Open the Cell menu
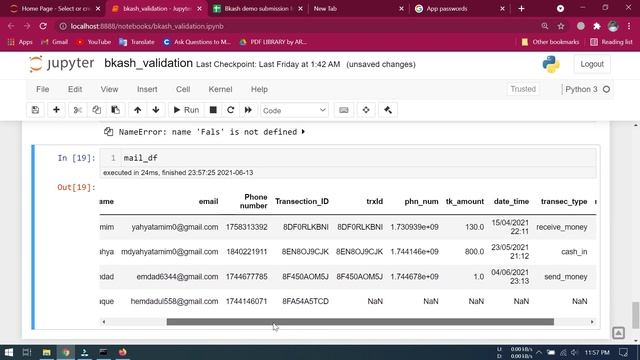Image resolution: width=640 pixels, height=360 pixels. (183, 89)
